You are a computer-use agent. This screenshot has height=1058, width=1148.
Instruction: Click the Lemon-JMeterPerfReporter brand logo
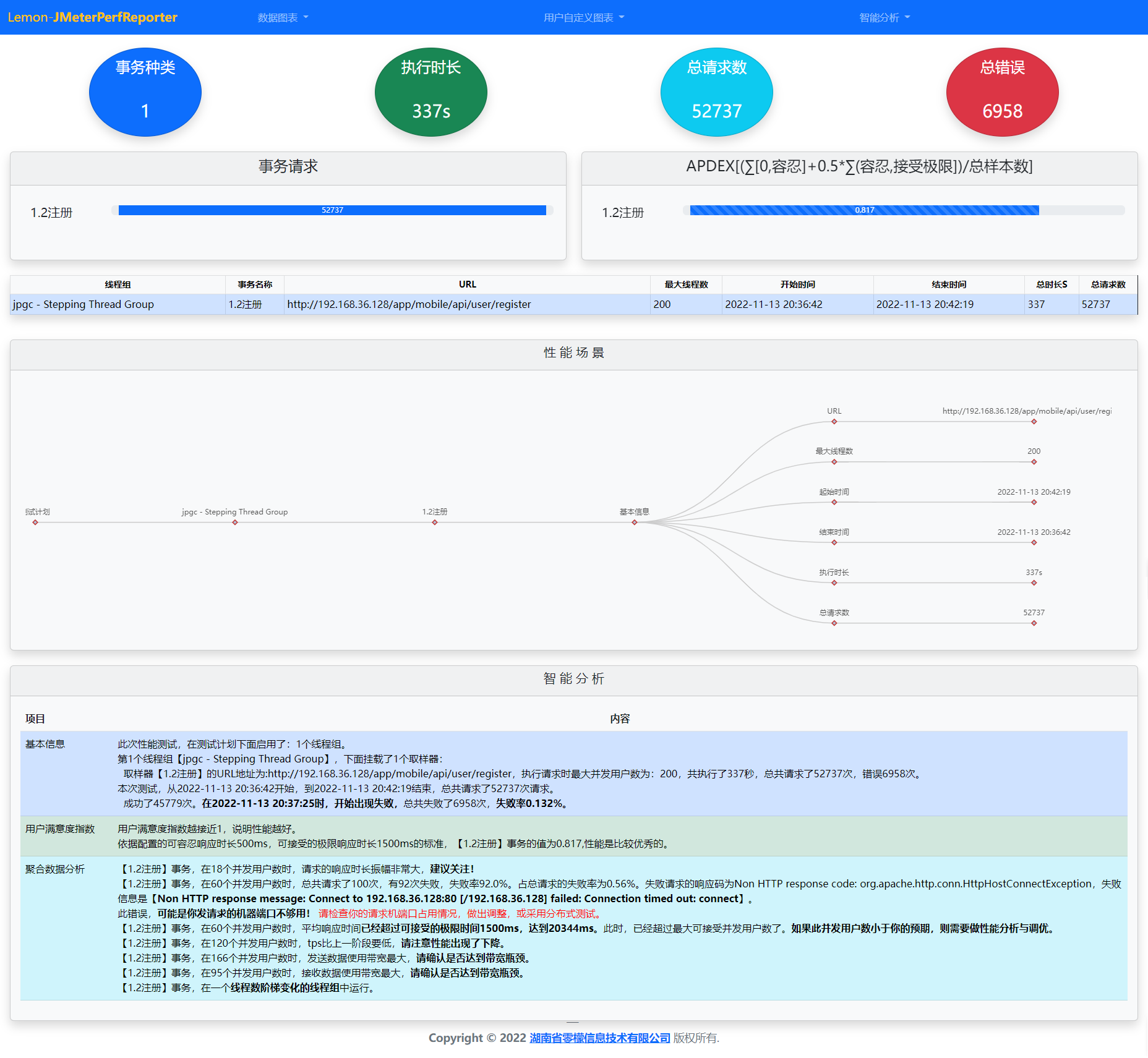[93, 17]
